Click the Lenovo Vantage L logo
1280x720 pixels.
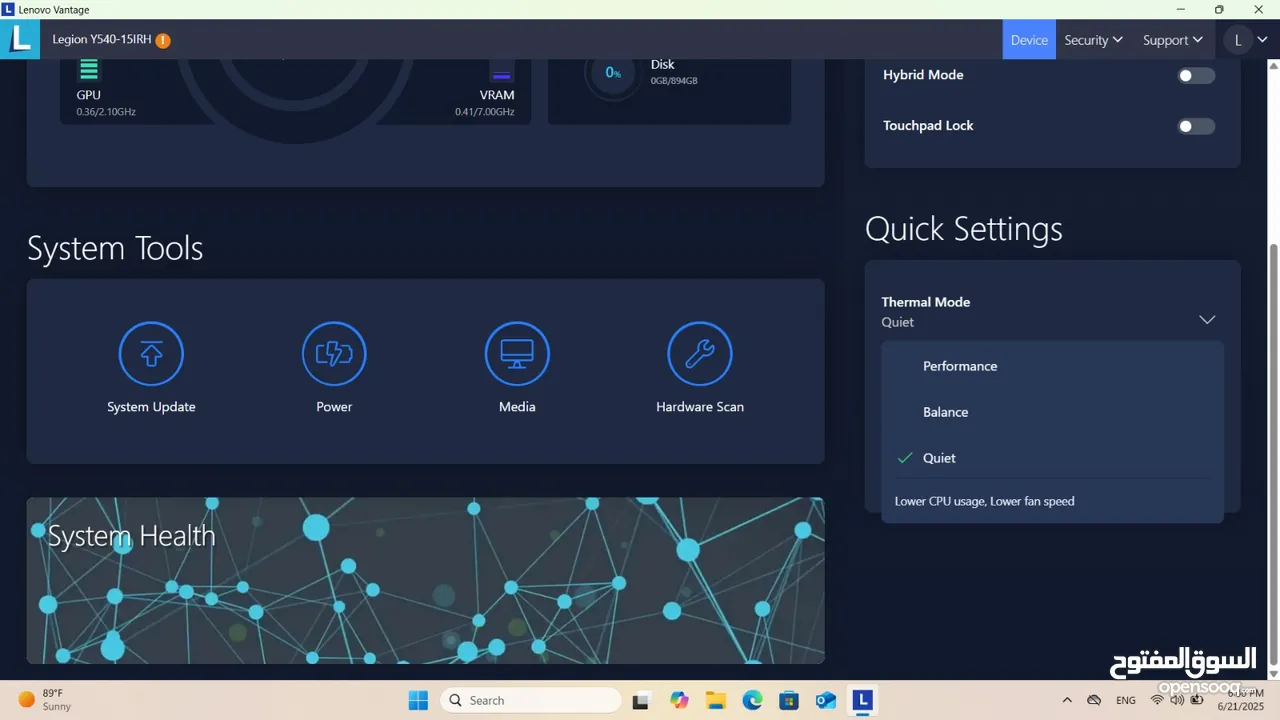tap(20, 39)
